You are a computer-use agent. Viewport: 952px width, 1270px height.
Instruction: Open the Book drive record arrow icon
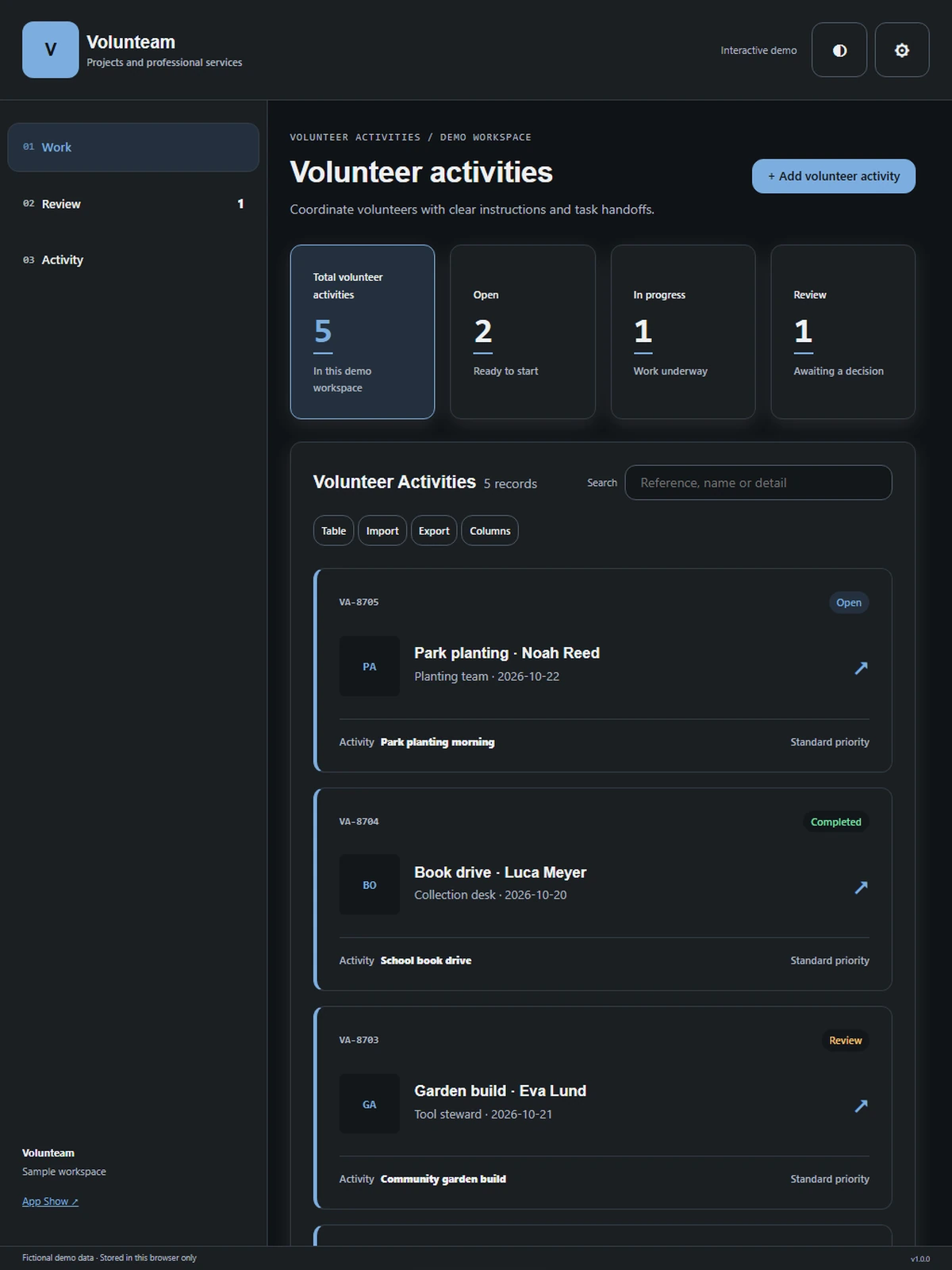[x=861, y=887]
